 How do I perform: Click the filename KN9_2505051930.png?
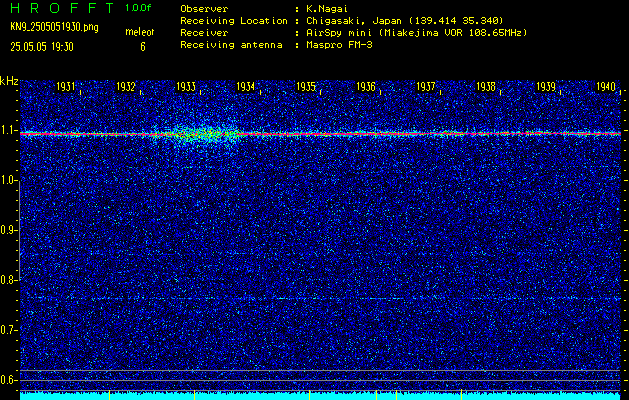[x=54, y=27]
